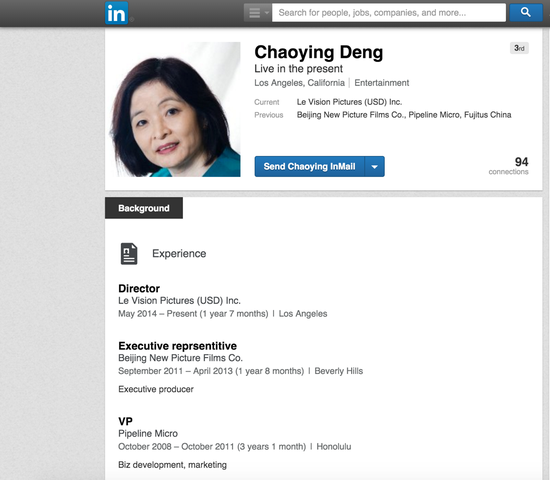Click 'September 2011 – April 2013' date range
The width and height of the screenshot is (550, 480).
(x=175, y=371)
